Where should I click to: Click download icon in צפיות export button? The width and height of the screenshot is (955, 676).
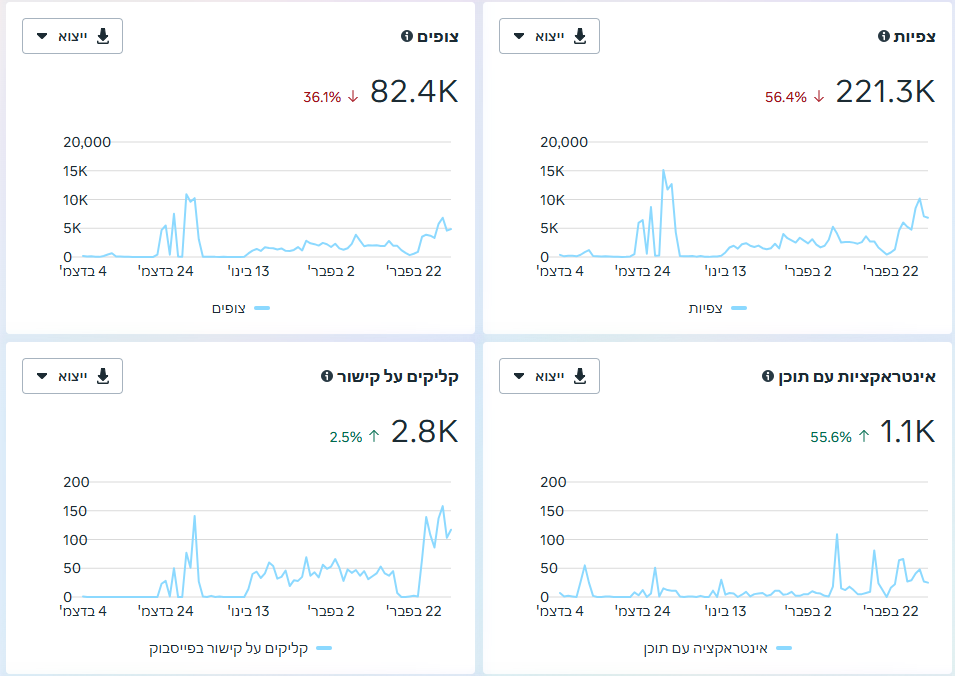[x=580, y=37]
